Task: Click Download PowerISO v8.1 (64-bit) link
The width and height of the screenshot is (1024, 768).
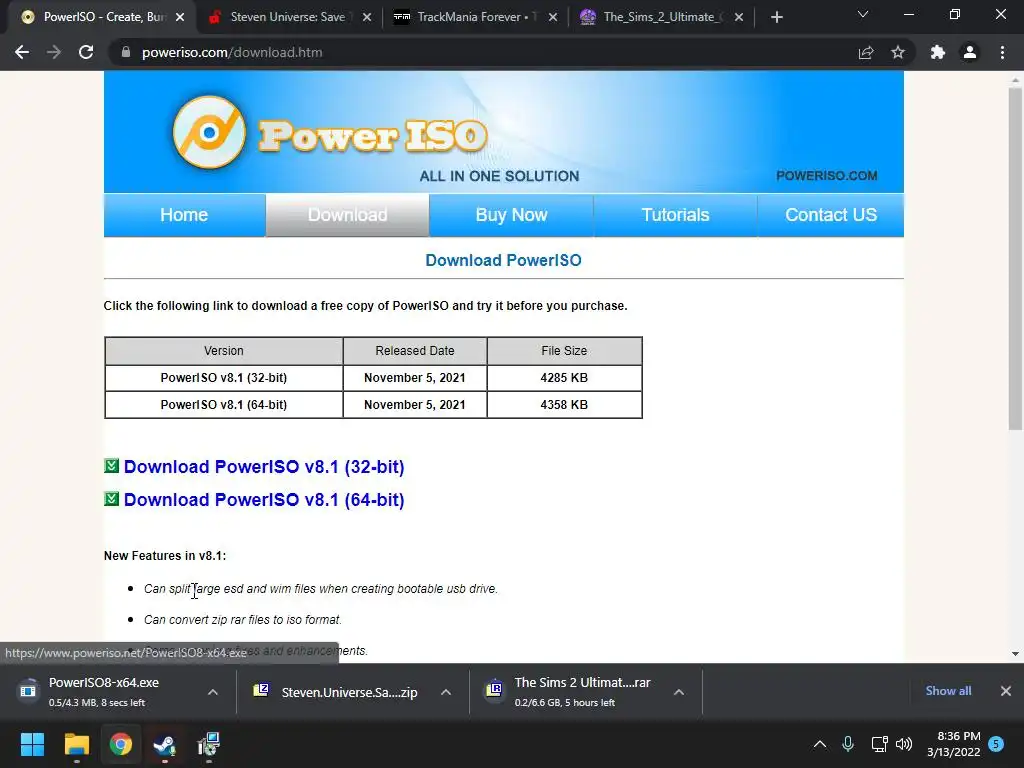Action: (264, 500)
